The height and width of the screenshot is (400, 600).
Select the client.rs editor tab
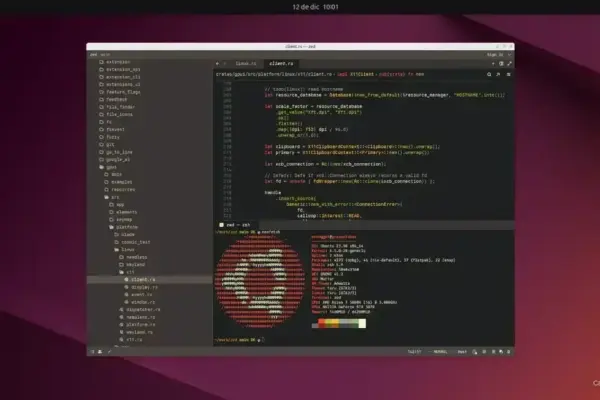[x=281, y=64]
